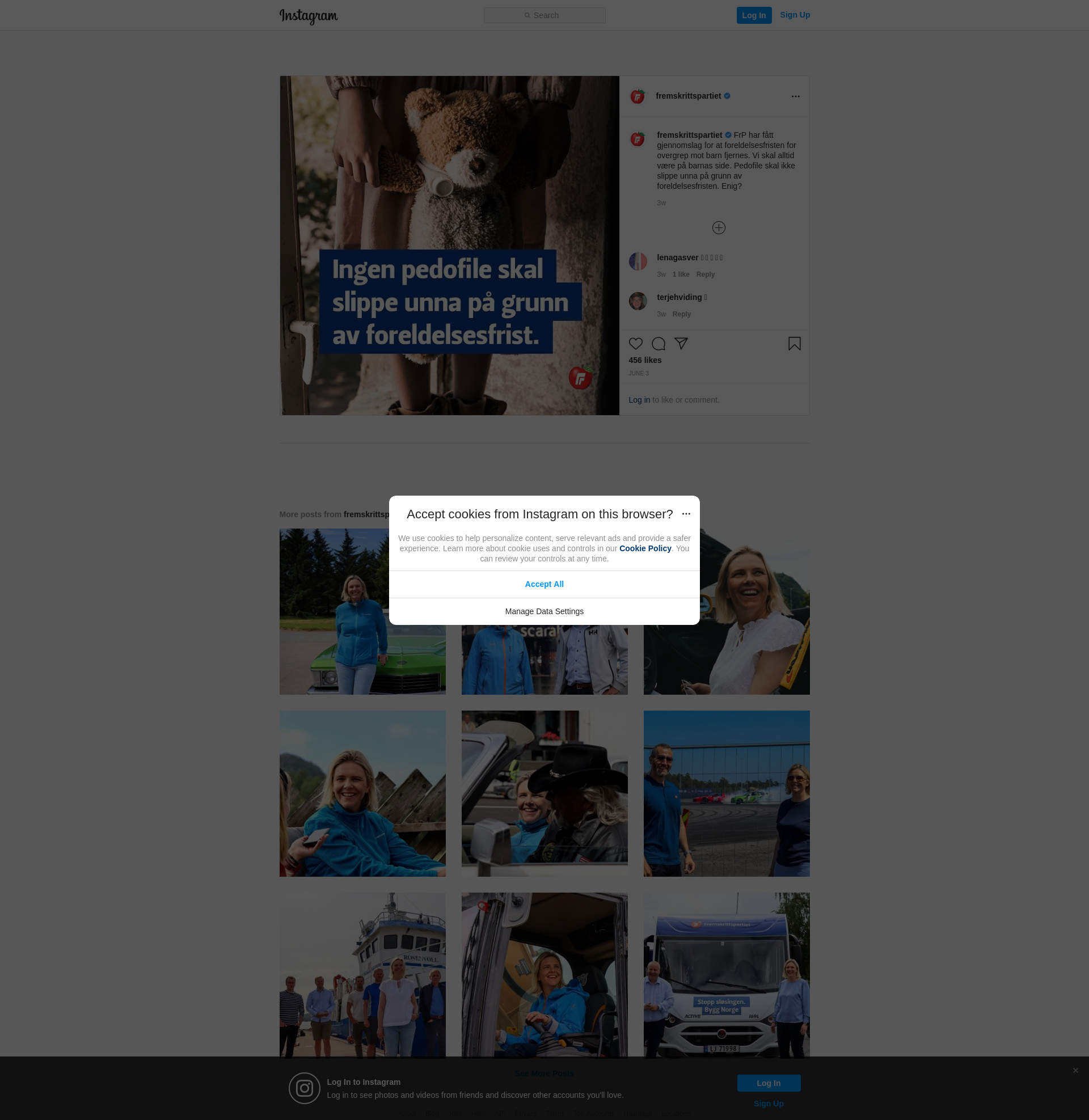Viewport: 1089px width, 1120px height.
Task: Open the main teddy bear post image
Action: [449, 246]
